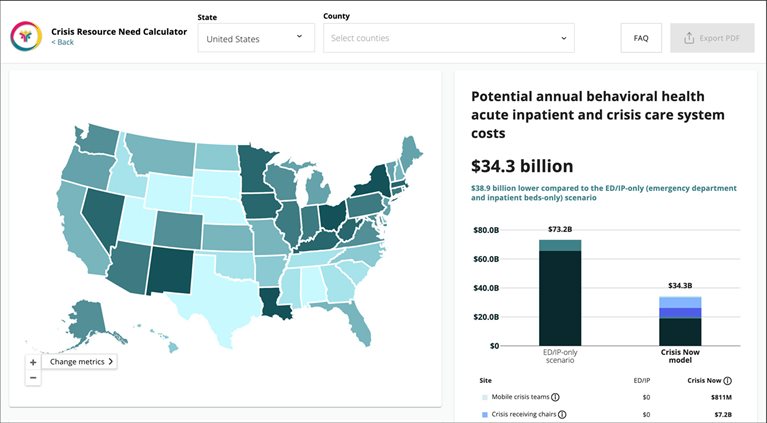The height and width of the screenshot is (423, 767).
Task: Select Nevada on the map
Action: tap(102, 215)
